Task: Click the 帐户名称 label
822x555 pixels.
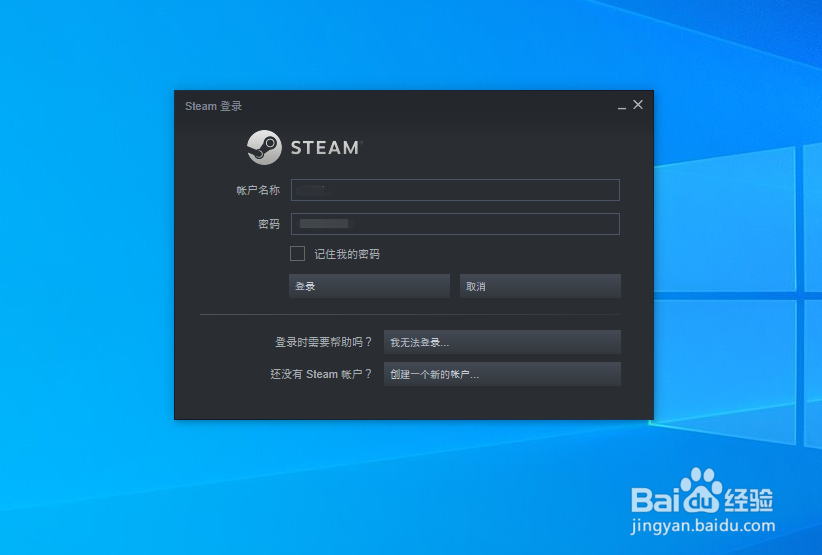Action: pyautogui.click(x=258, y=190)
